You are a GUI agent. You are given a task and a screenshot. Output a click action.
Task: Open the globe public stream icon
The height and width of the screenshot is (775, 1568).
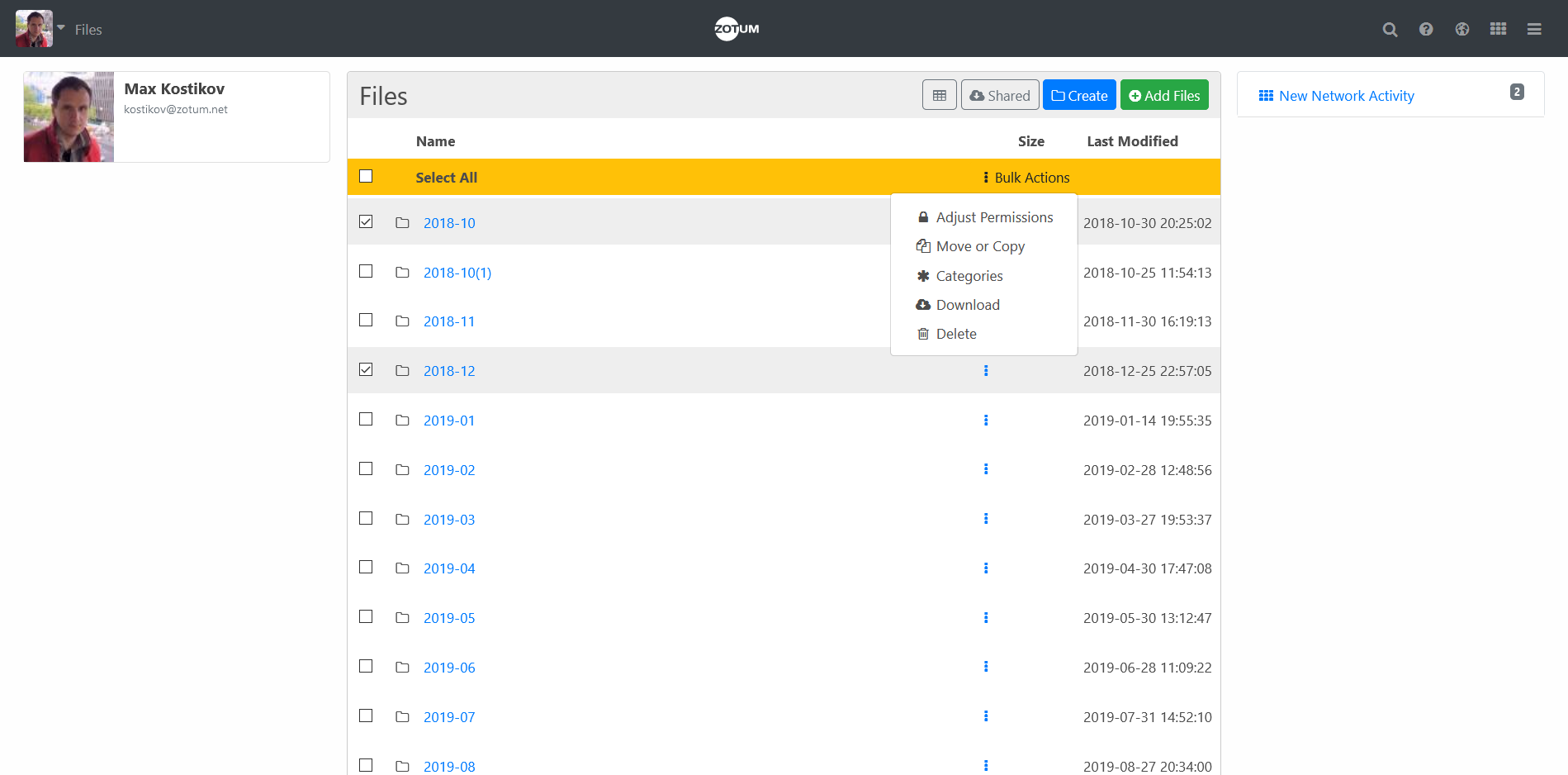1462,30
